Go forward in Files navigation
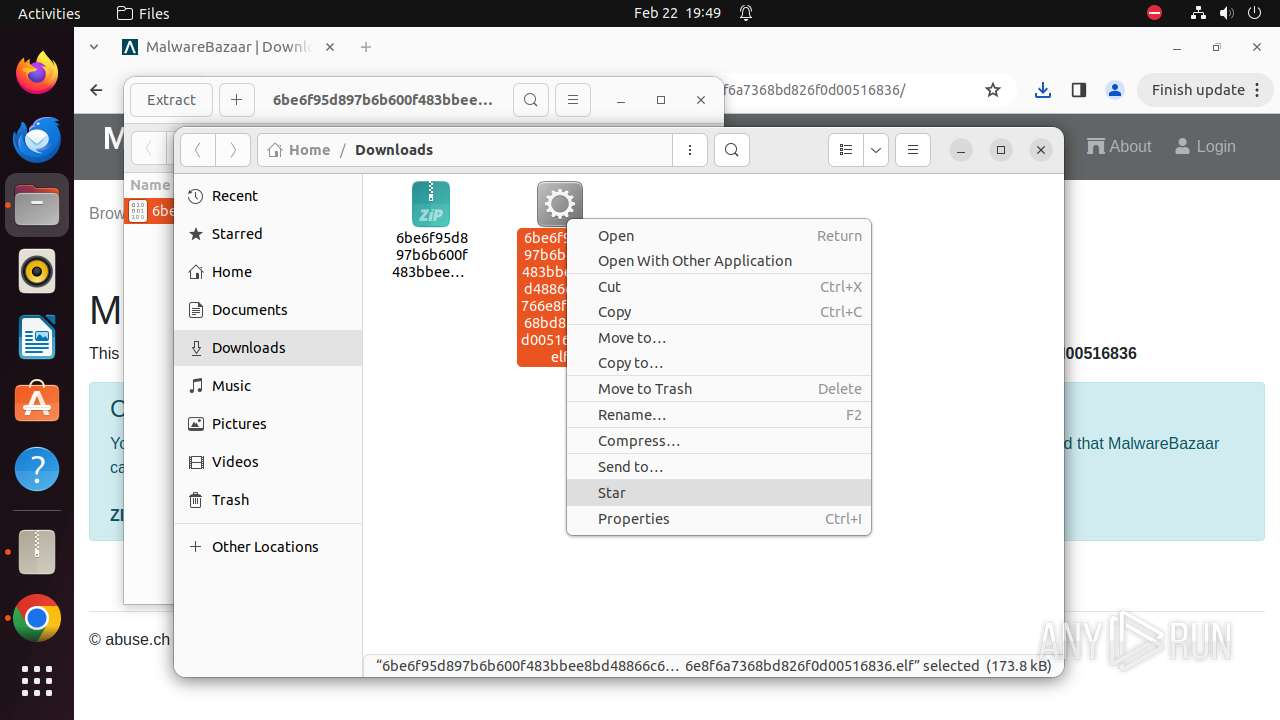The width and height of the screenshot is (1280, 720). pyautogui.click(x=233, y=150)
